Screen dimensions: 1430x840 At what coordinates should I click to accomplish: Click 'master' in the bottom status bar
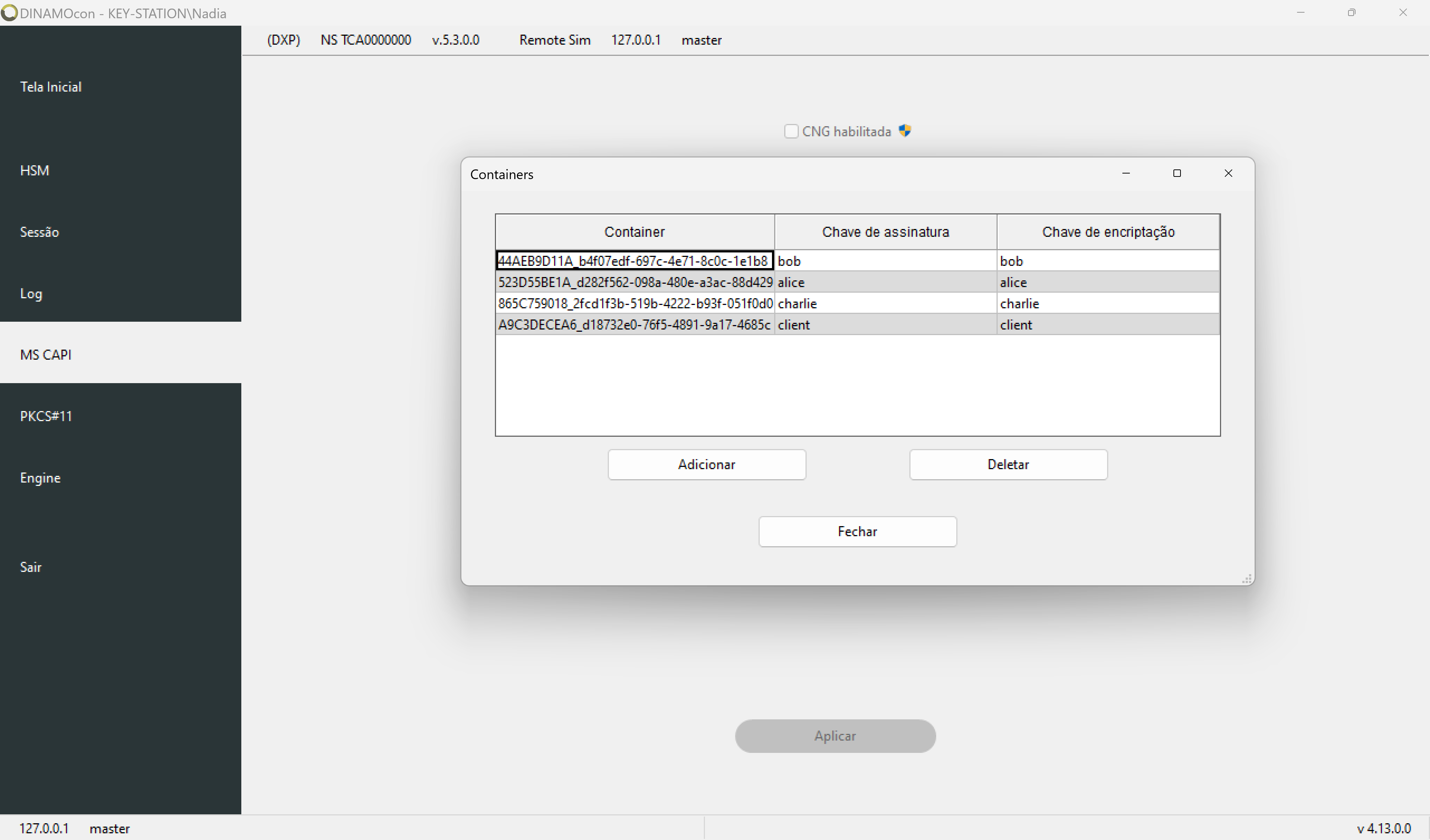pos(109,829)
